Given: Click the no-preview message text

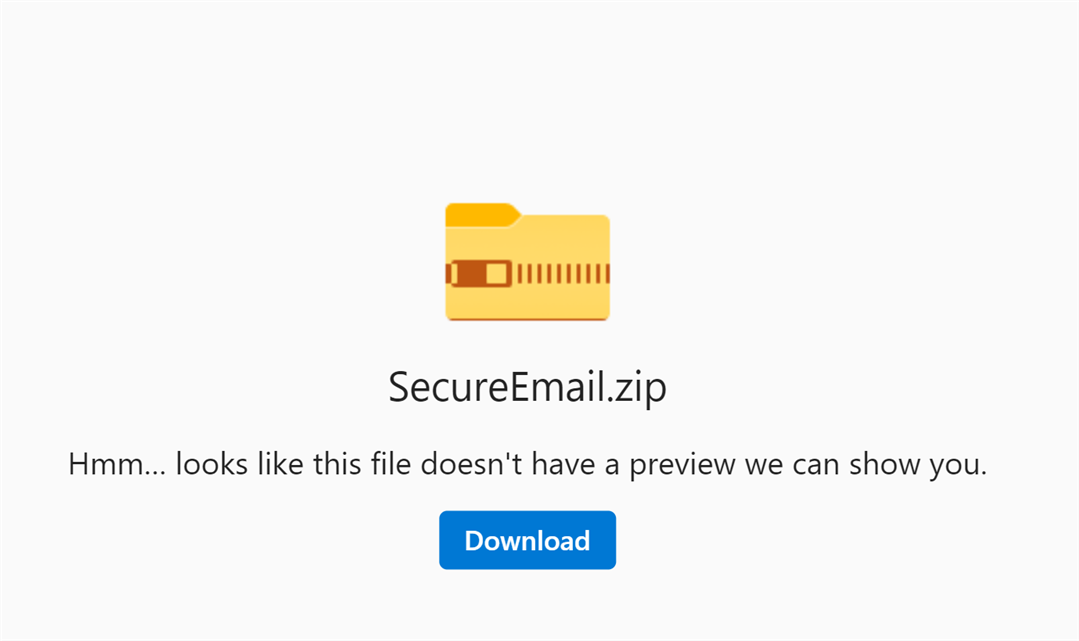Looking at the screenshot, I should coord(527,464).
